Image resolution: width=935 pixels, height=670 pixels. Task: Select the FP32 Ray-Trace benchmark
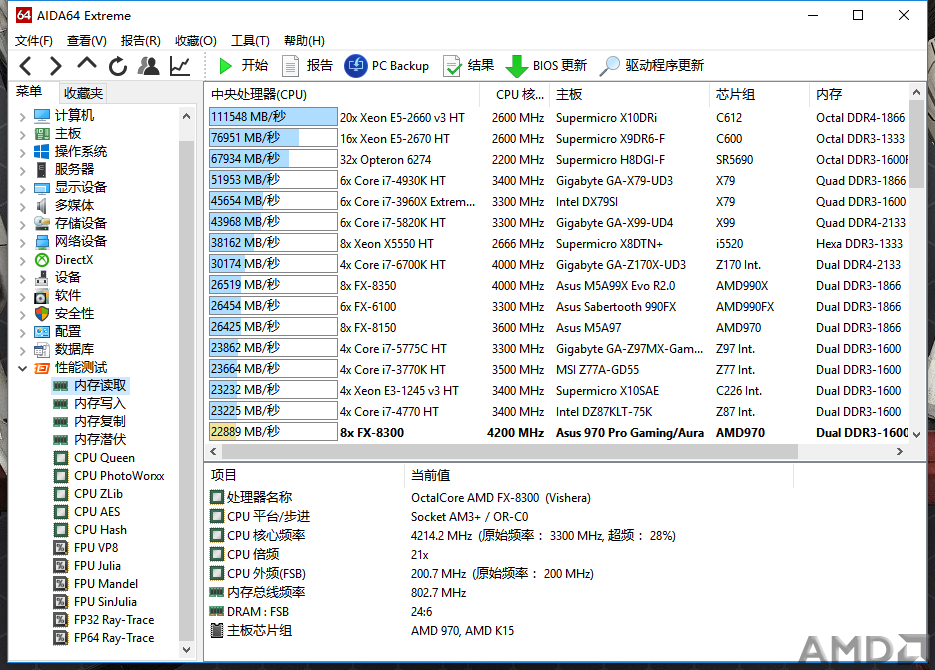[104, 620]
